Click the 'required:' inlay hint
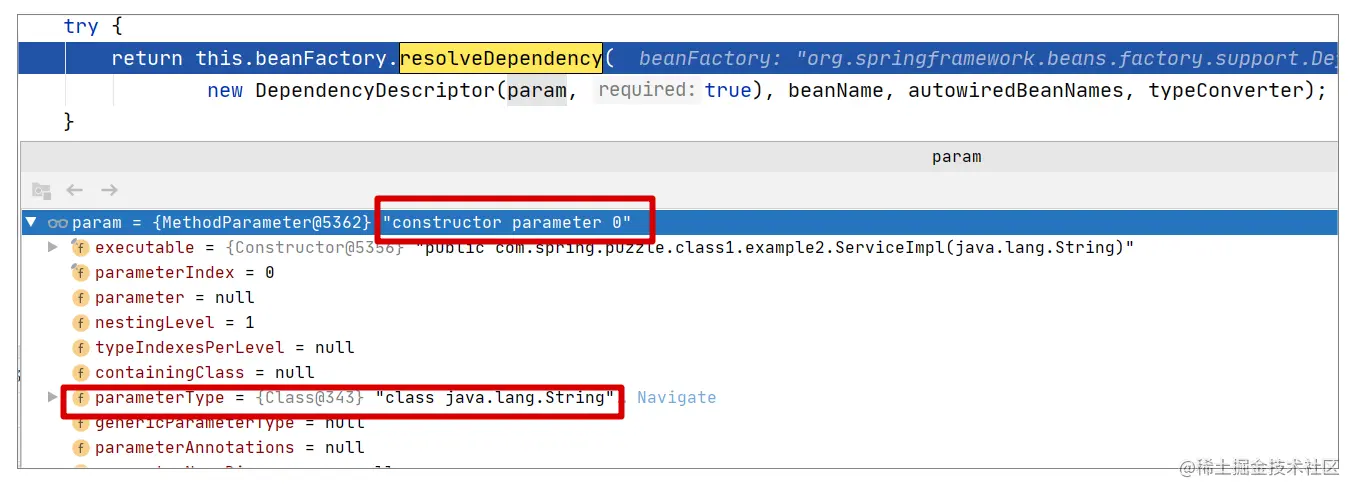 pos(646,90)
